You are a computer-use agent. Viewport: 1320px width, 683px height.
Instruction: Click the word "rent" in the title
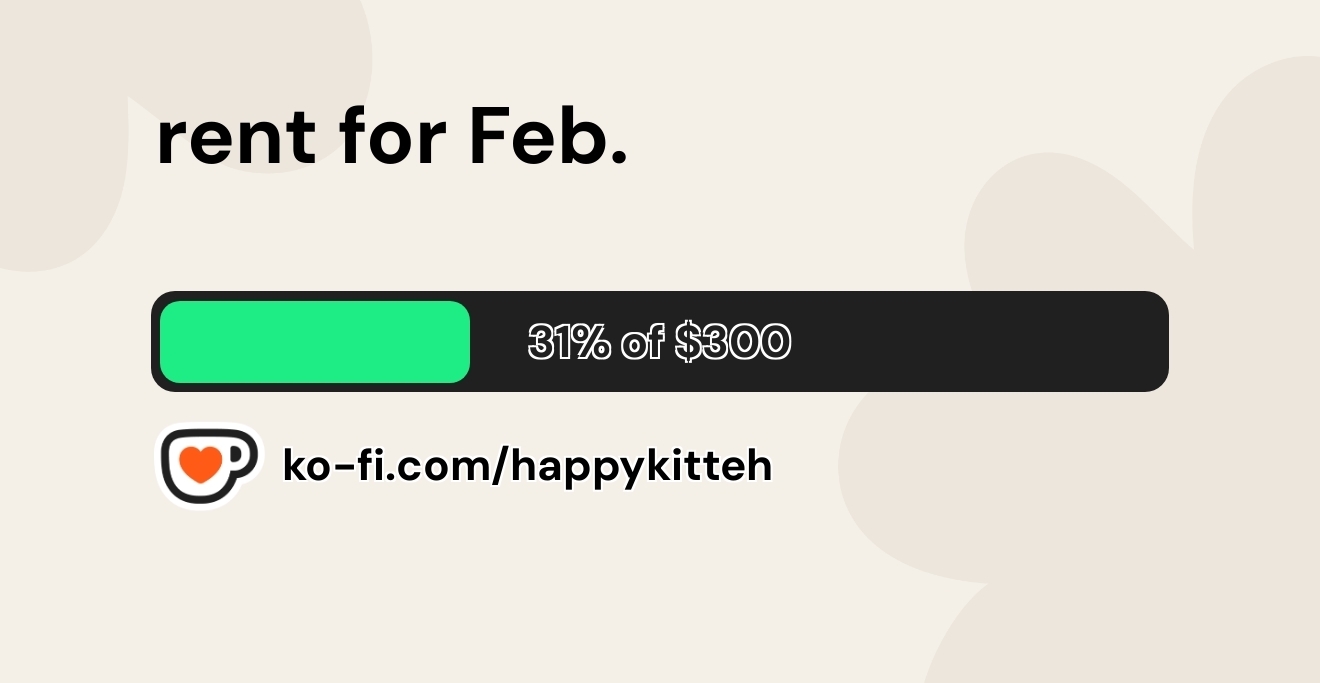click(x=236, y=139)
